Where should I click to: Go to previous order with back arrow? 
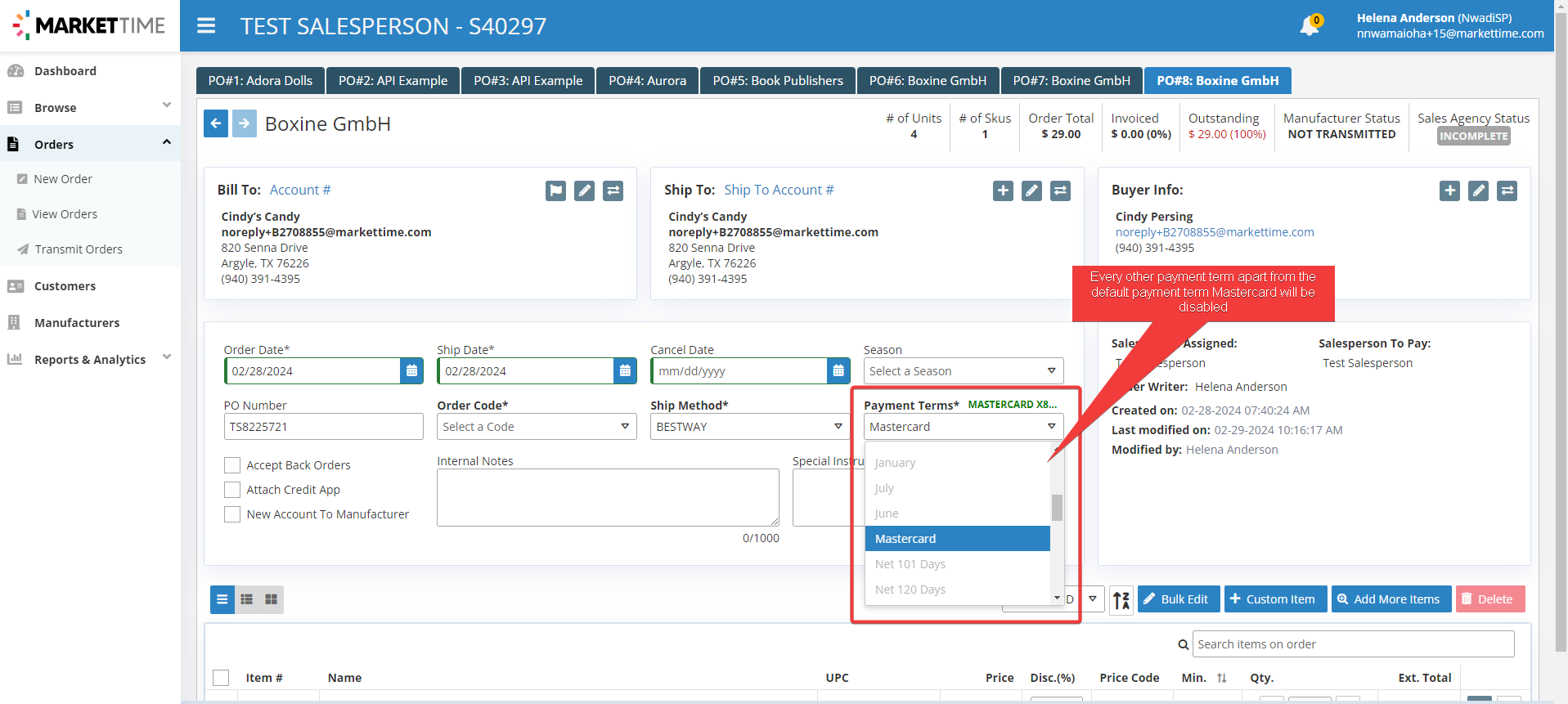pos(216,123)
